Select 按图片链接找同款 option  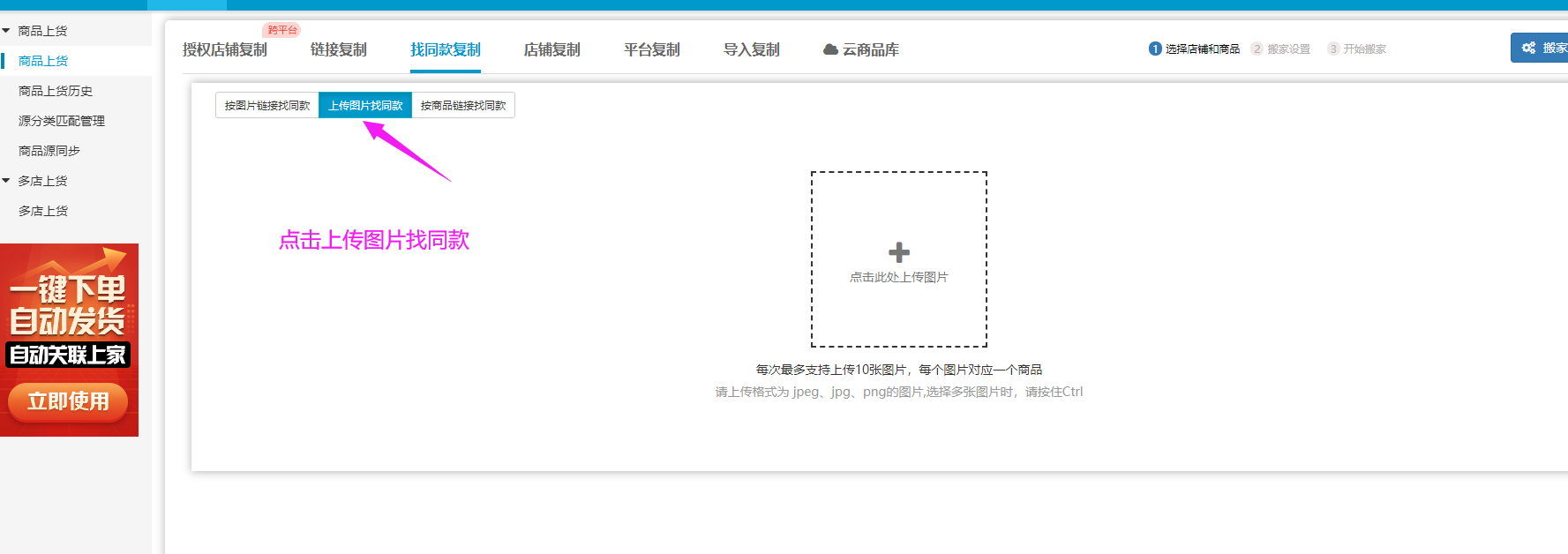[266, 105]
